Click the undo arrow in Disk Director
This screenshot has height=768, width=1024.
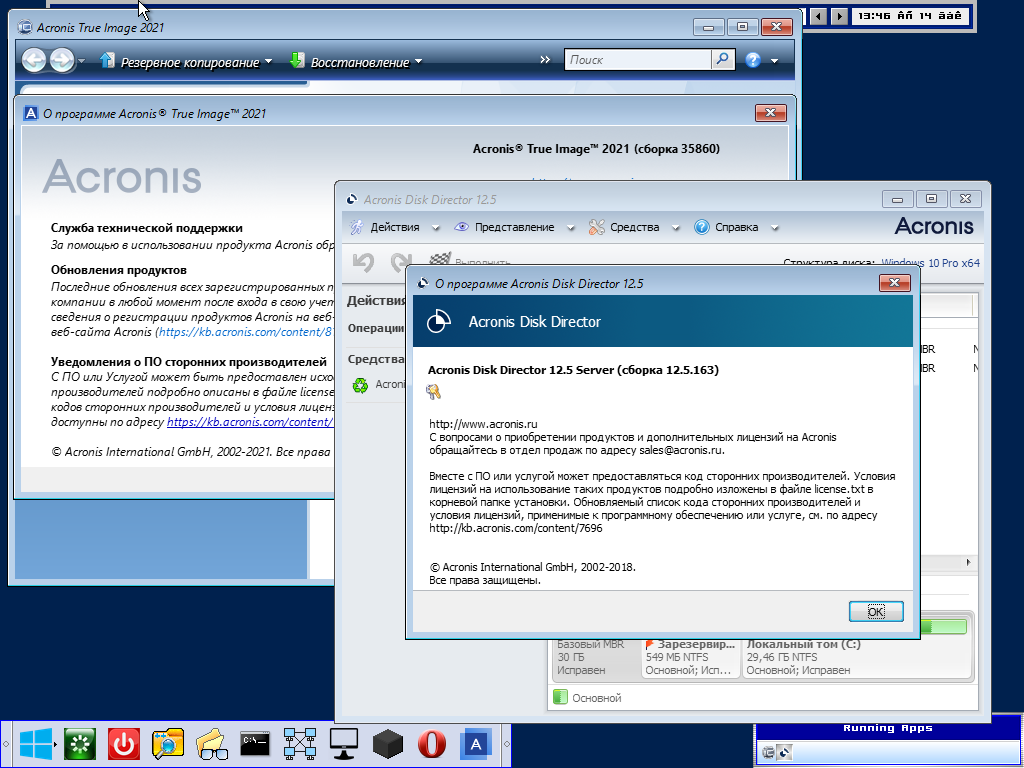coord(363,262)
